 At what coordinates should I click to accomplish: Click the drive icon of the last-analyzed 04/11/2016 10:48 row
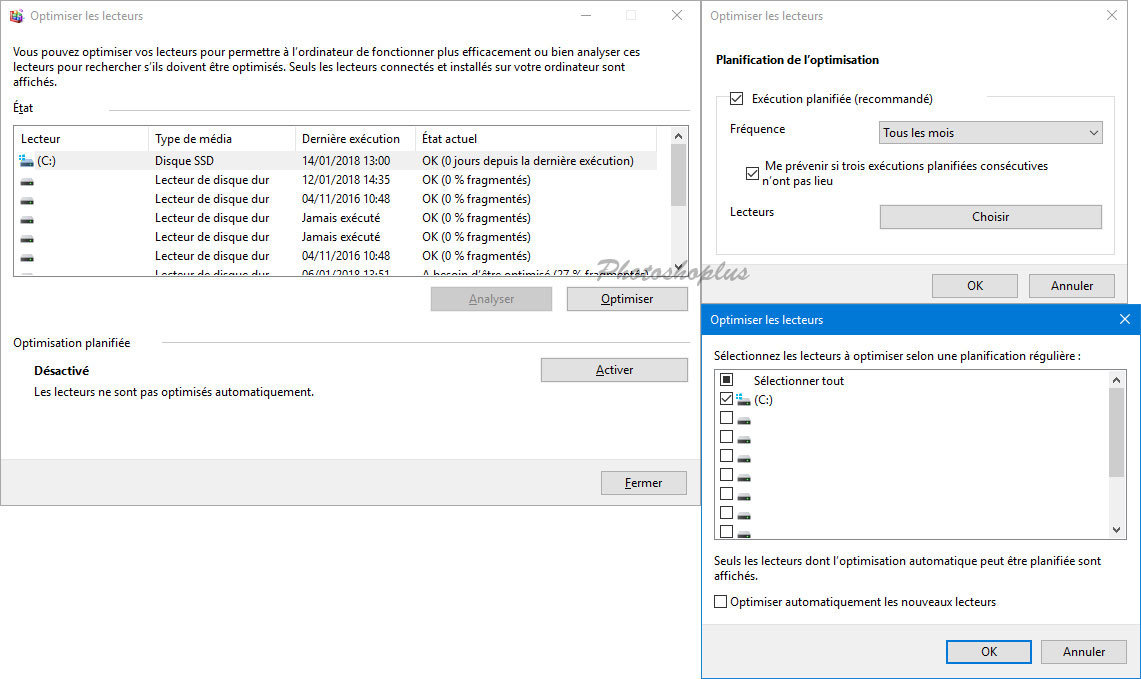27,256
